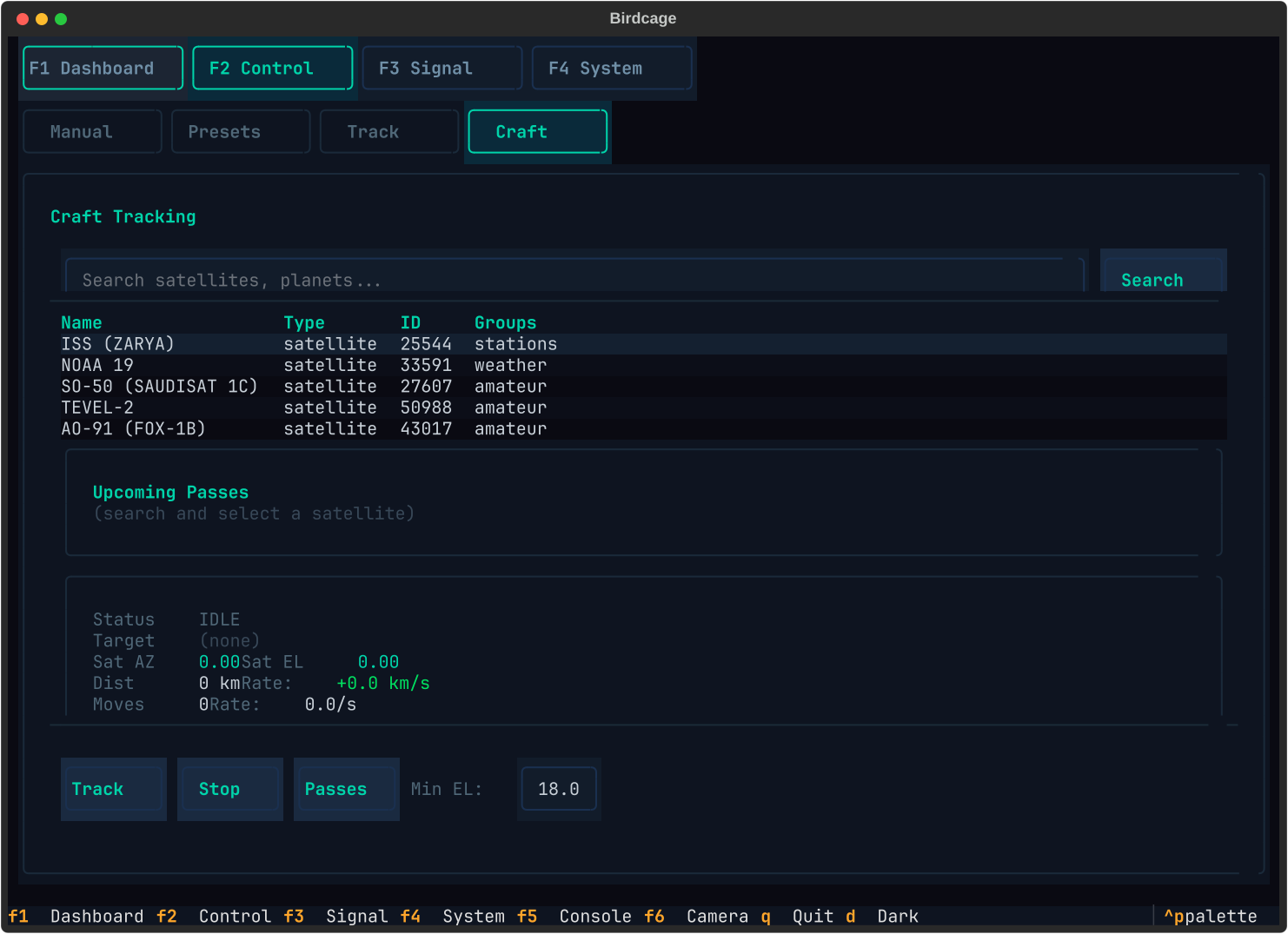Select the NOAA 19 weather satellite
The height and width of the screenshot is (934, 1288).
(261, 365)
